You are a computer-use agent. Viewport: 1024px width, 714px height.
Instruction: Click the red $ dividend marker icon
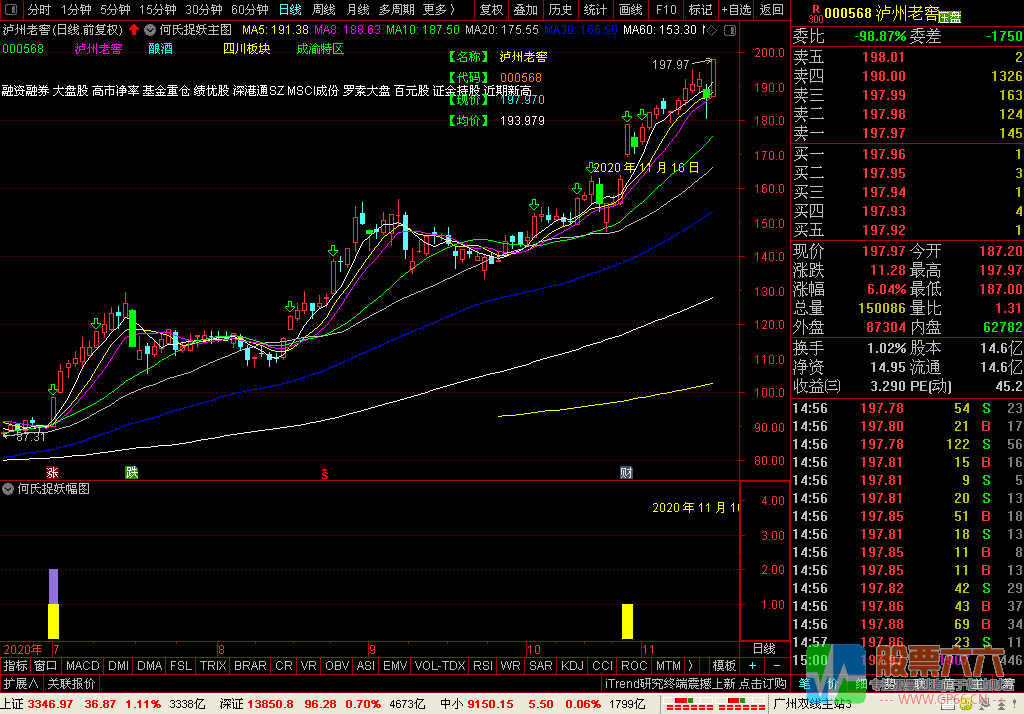click(324, 471)
